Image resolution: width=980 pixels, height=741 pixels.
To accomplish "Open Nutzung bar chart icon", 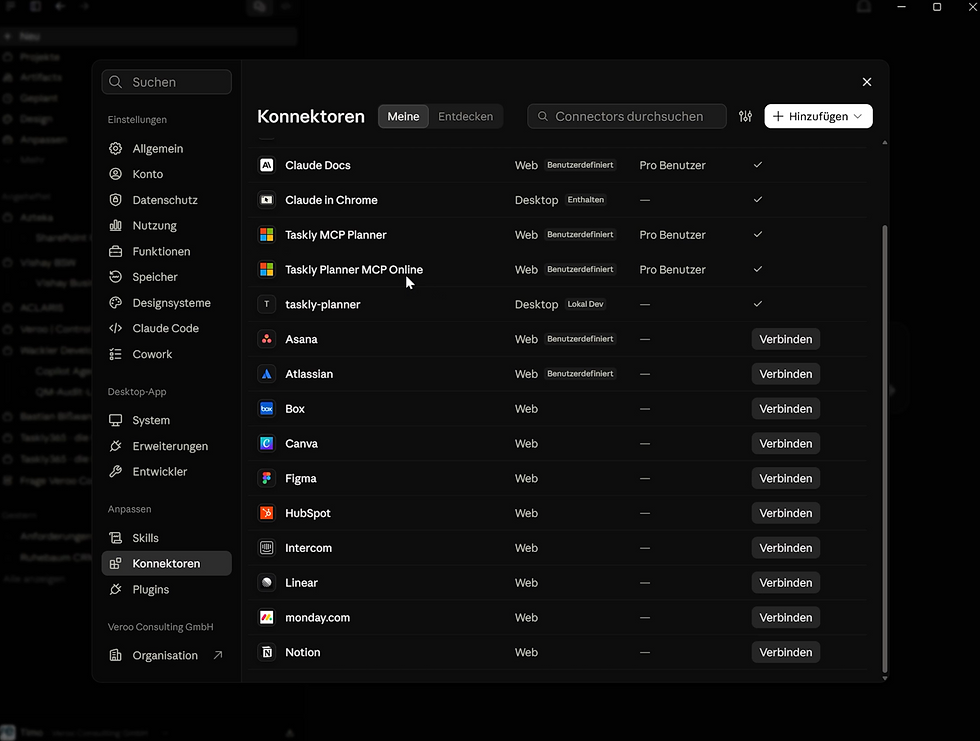I will (116, 226).
